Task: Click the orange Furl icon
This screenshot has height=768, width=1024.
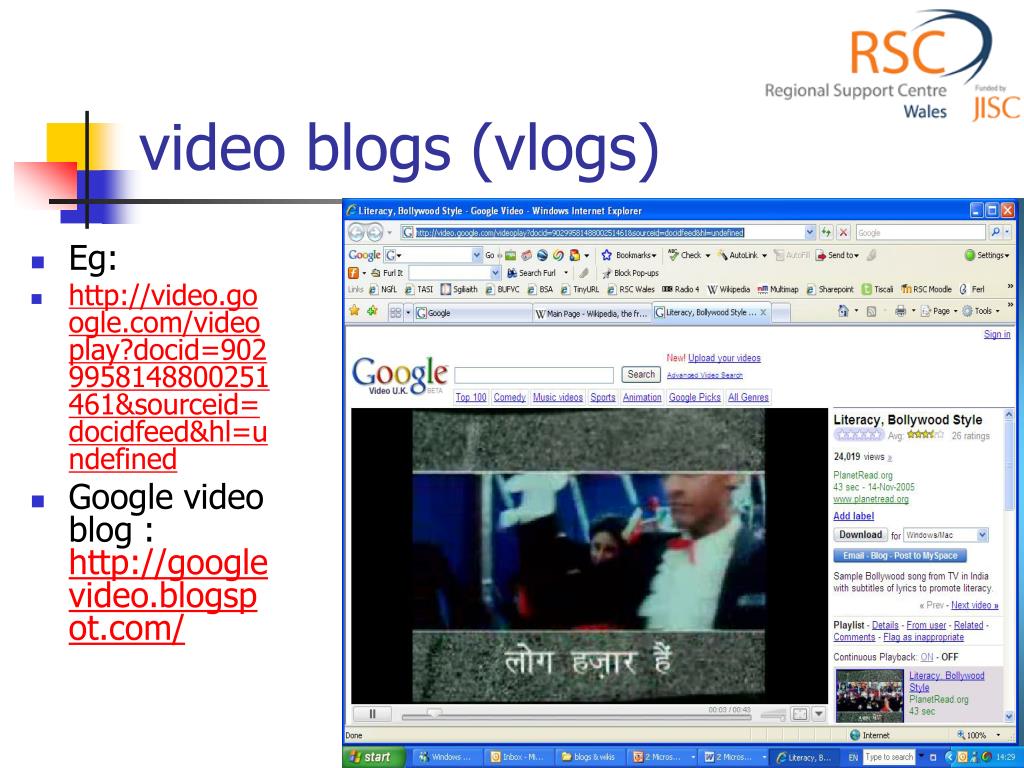Action: click(353, 273)
